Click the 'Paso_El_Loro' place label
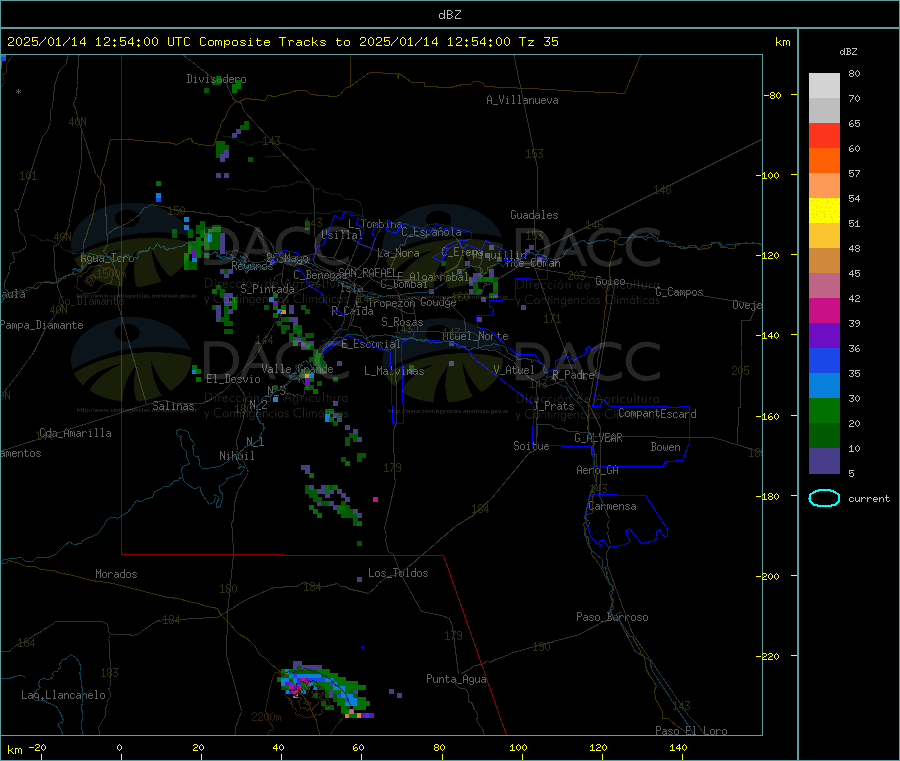This screenshot has height=761, width=900. point(691,731)
